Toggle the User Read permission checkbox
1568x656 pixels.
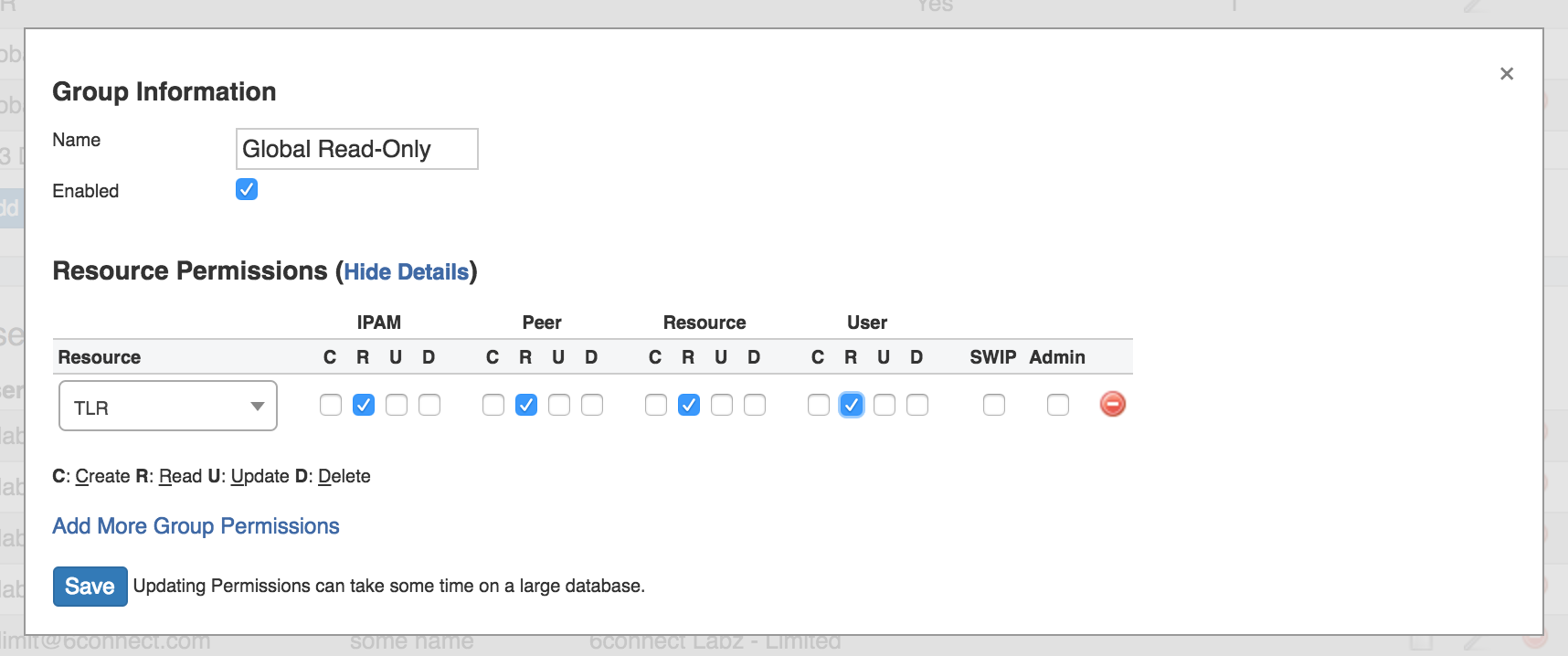tap(852, 405)
